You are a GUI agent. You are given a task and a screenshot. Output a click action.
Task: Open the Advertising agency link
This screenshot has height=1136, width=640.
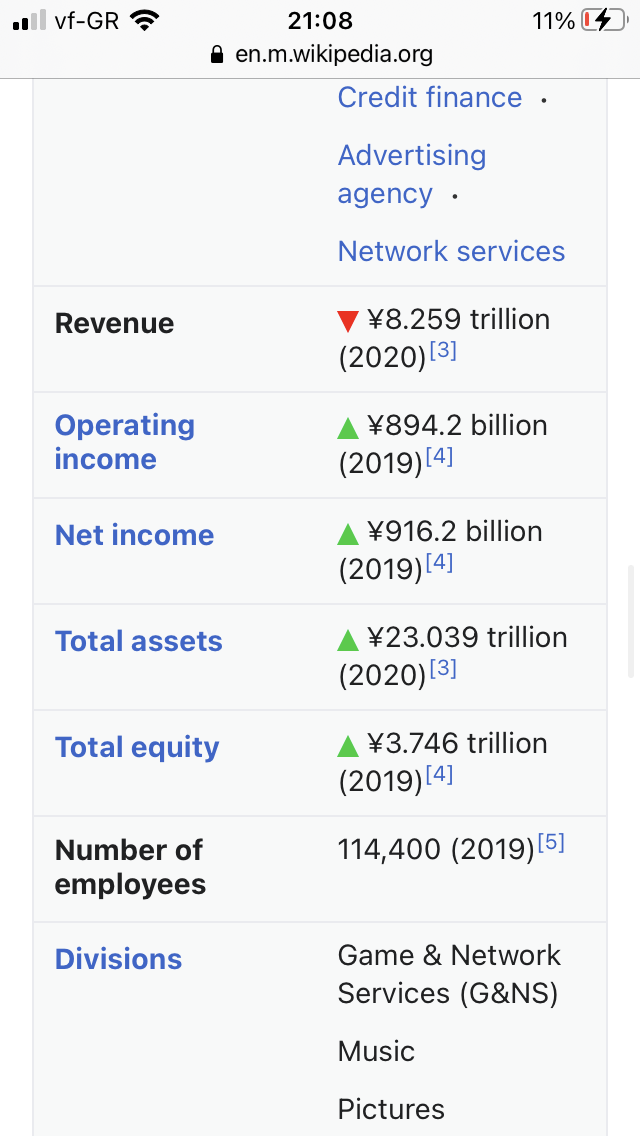pos(412,175)
